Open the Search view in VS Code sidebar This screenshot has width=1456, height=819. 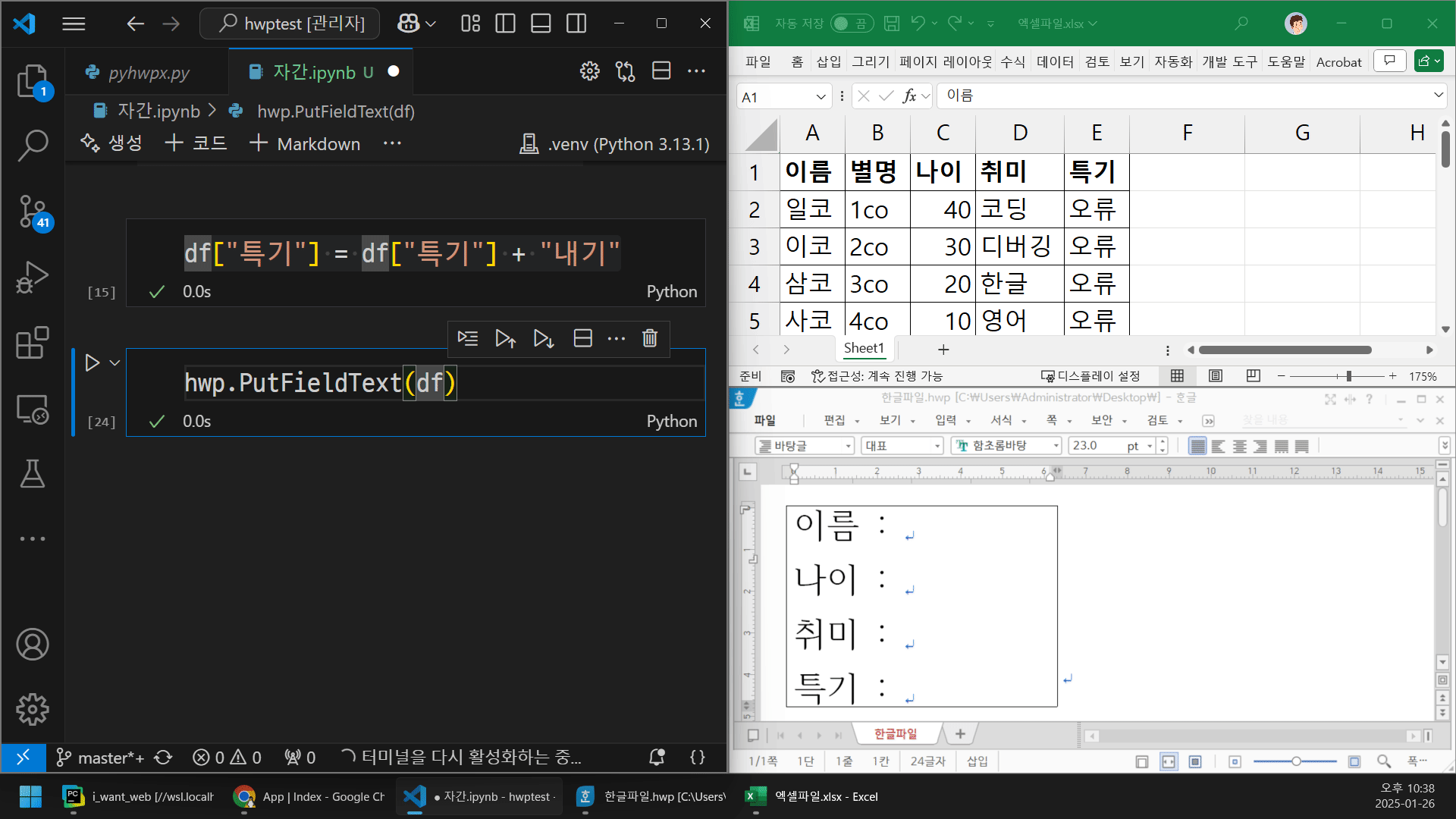(x=33, y=146)
